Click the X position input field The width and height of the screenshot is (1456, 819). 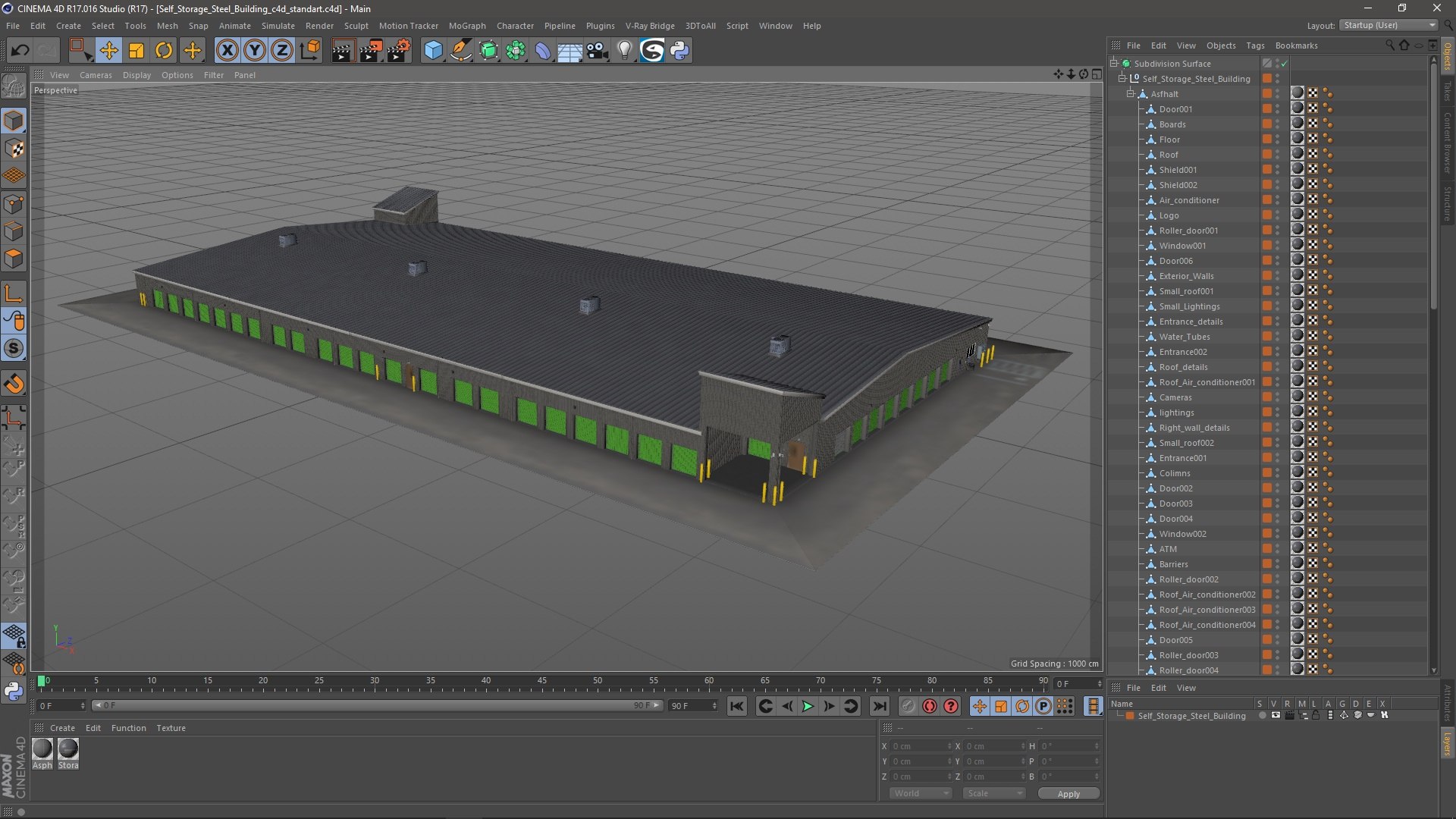coord(921,746)
